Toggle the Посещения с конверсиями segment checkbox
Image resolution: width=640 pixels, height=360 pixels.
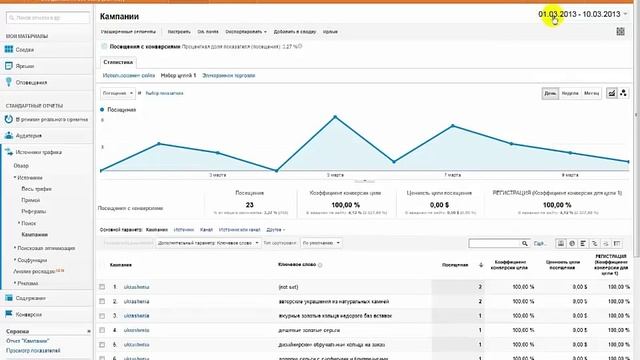pos(104,47)
